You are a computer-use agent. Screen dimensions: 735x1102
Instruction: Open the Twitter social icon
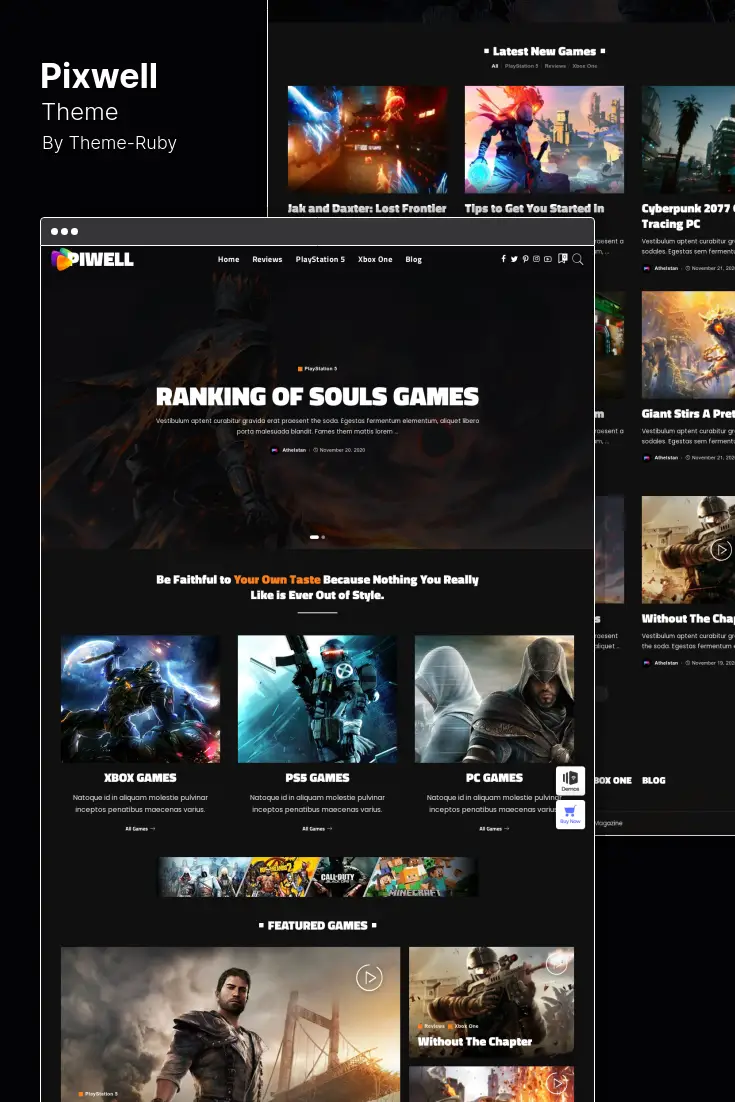[x=514, y=259]
